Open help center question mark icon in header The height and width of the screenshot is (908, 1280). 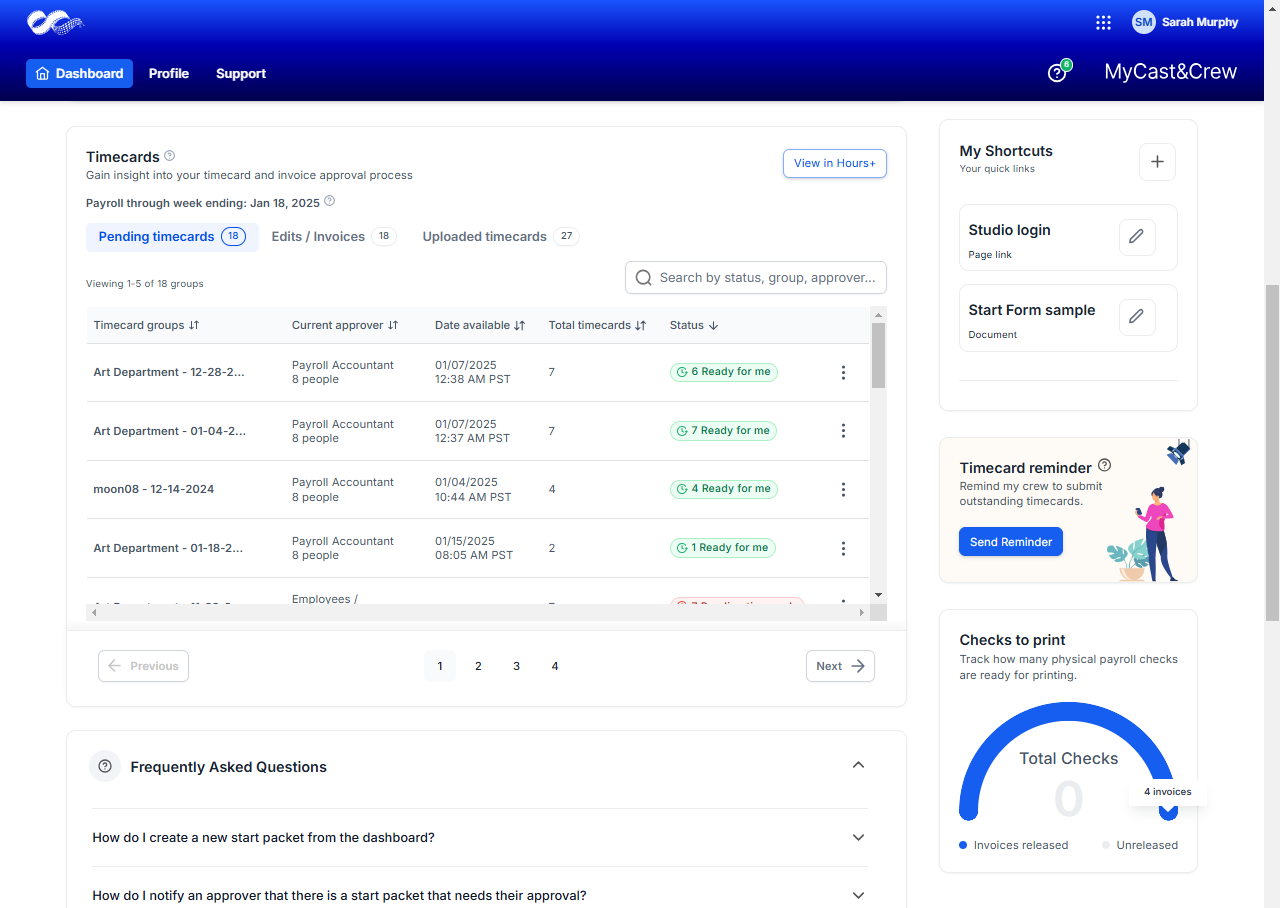point(1056,73)
